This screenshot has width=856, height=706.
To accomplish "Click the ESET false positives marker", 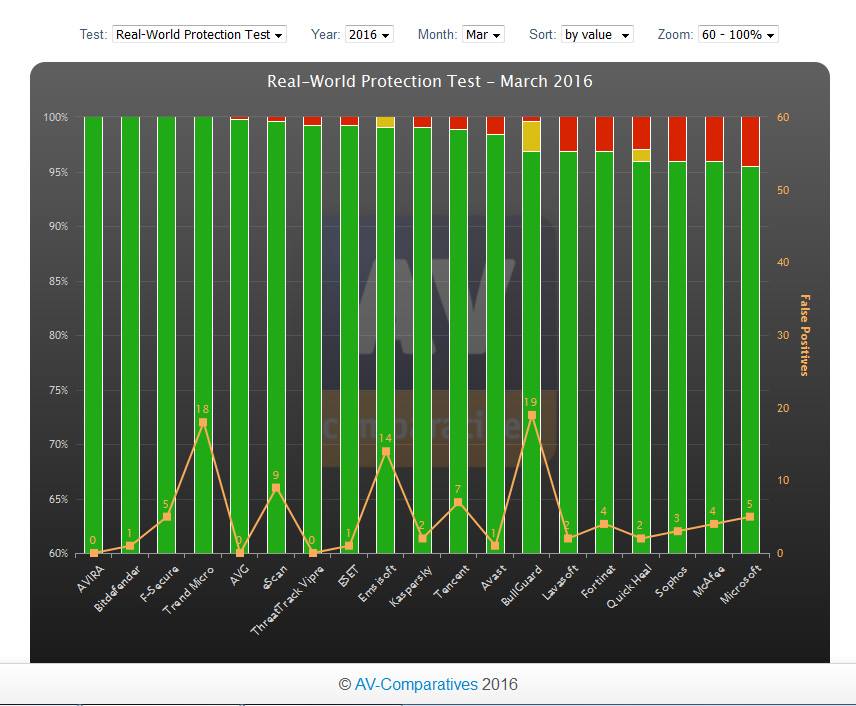I will pyautogui.click(x=349, y=546).
